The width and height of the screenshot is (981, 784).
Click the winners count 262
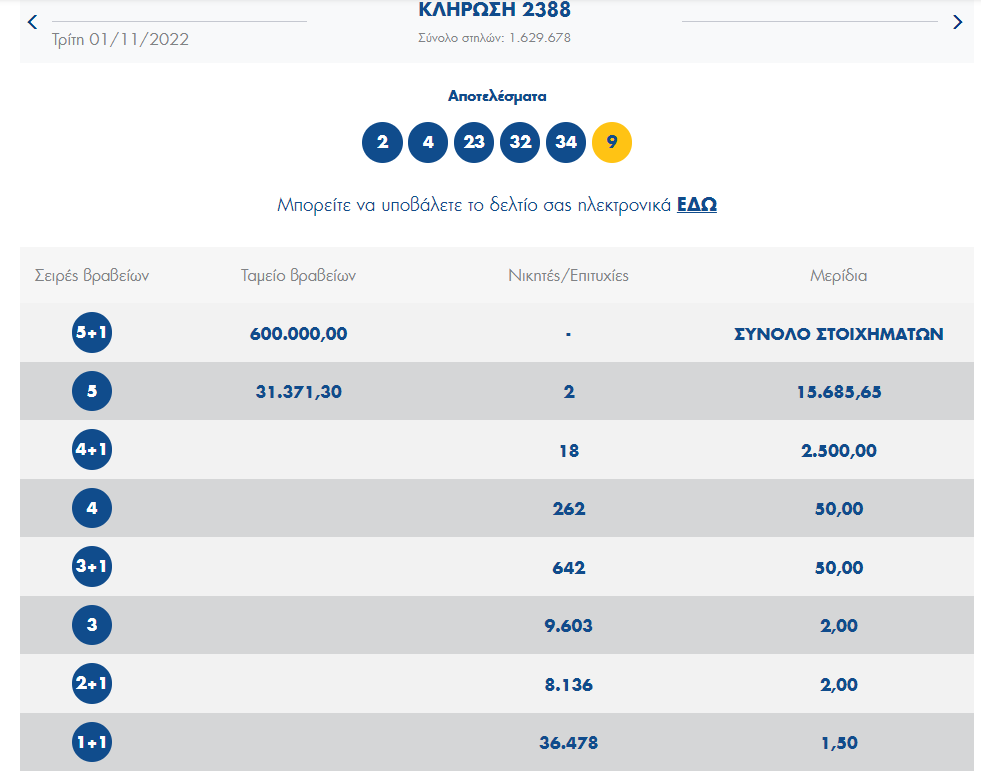pyautogui.click(x=569, y=509)
